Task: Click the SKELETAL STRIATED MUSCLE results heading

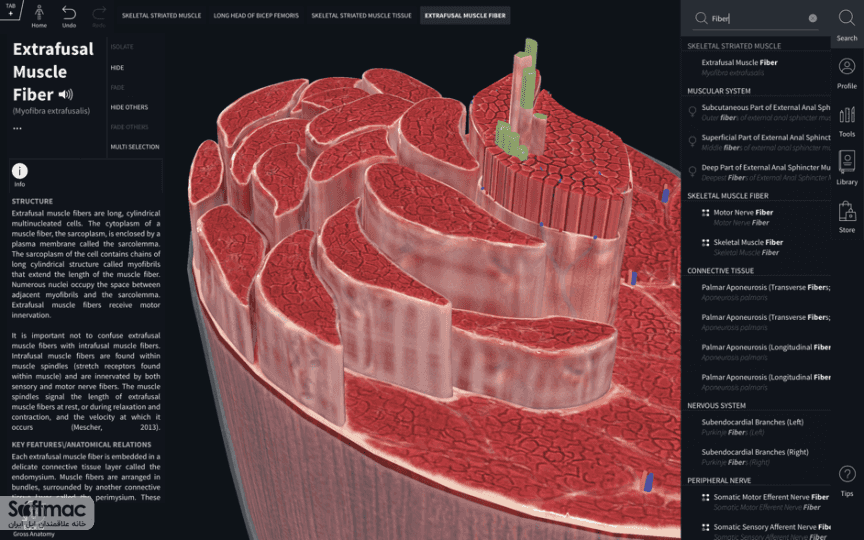Action: point(734,46)
